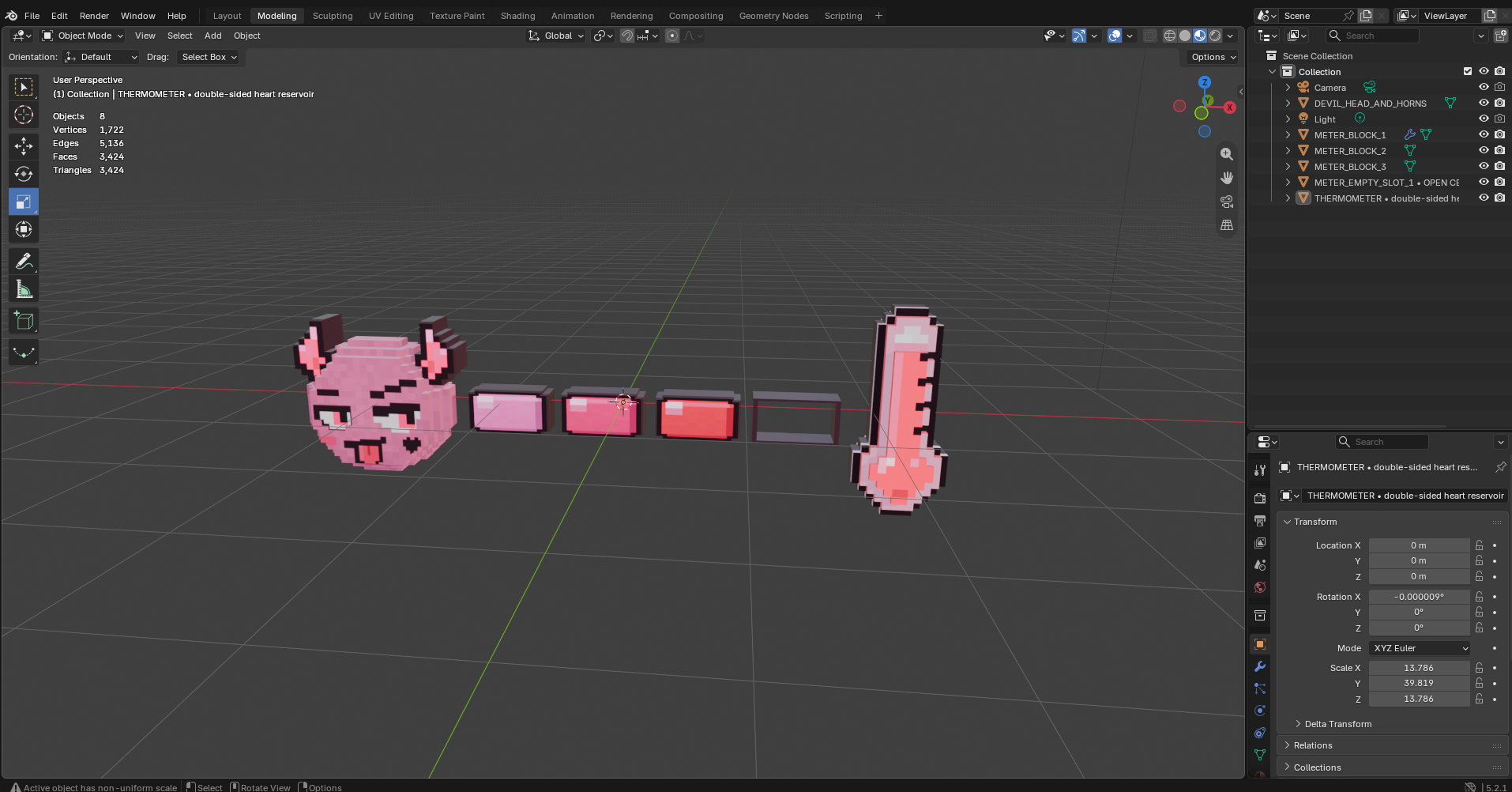Disable Light in renders camera icon
This screenshot has height=792, width=1512.
click(x=1499, y=119)
